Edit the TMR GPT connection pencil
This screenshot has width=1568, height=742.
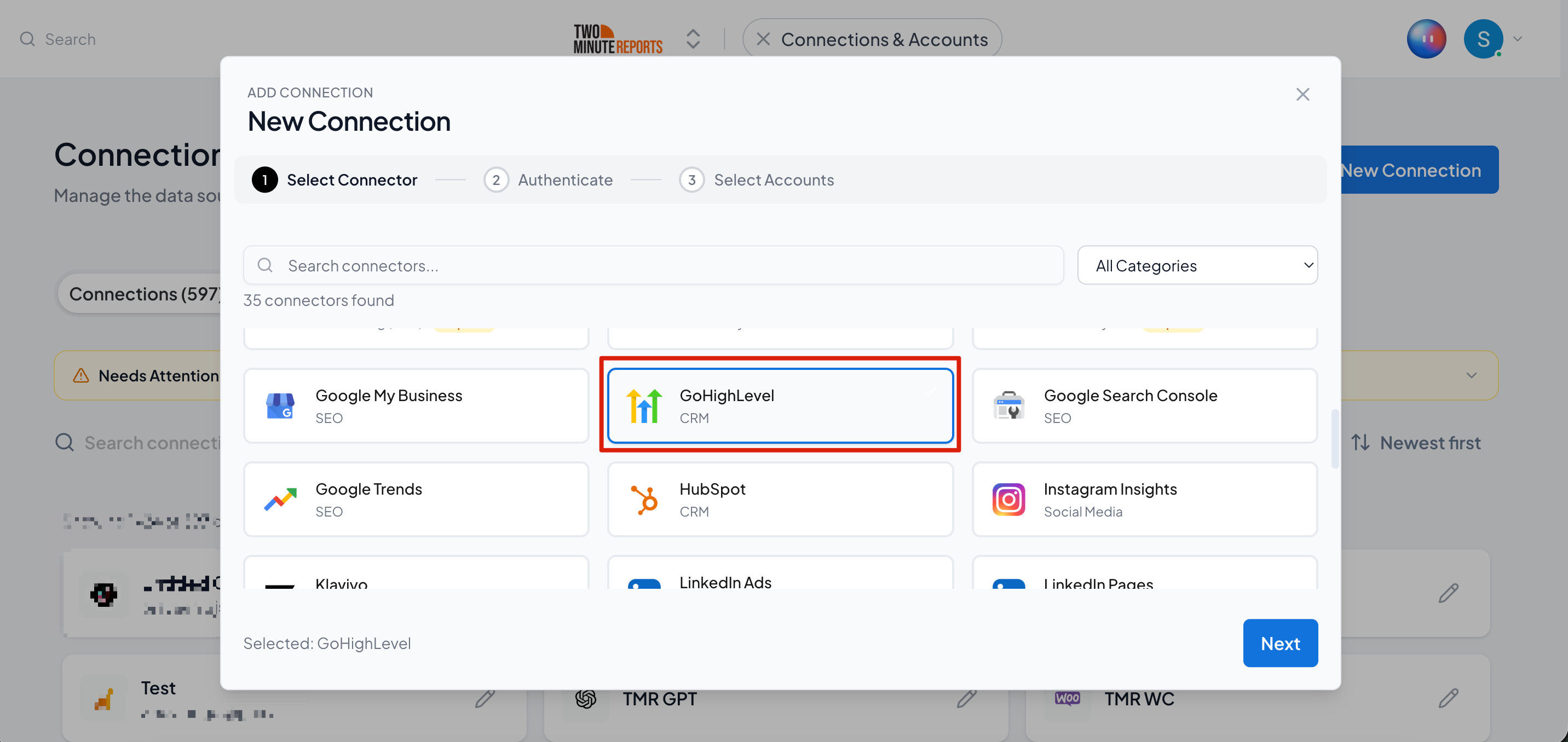tap(967, 698)
